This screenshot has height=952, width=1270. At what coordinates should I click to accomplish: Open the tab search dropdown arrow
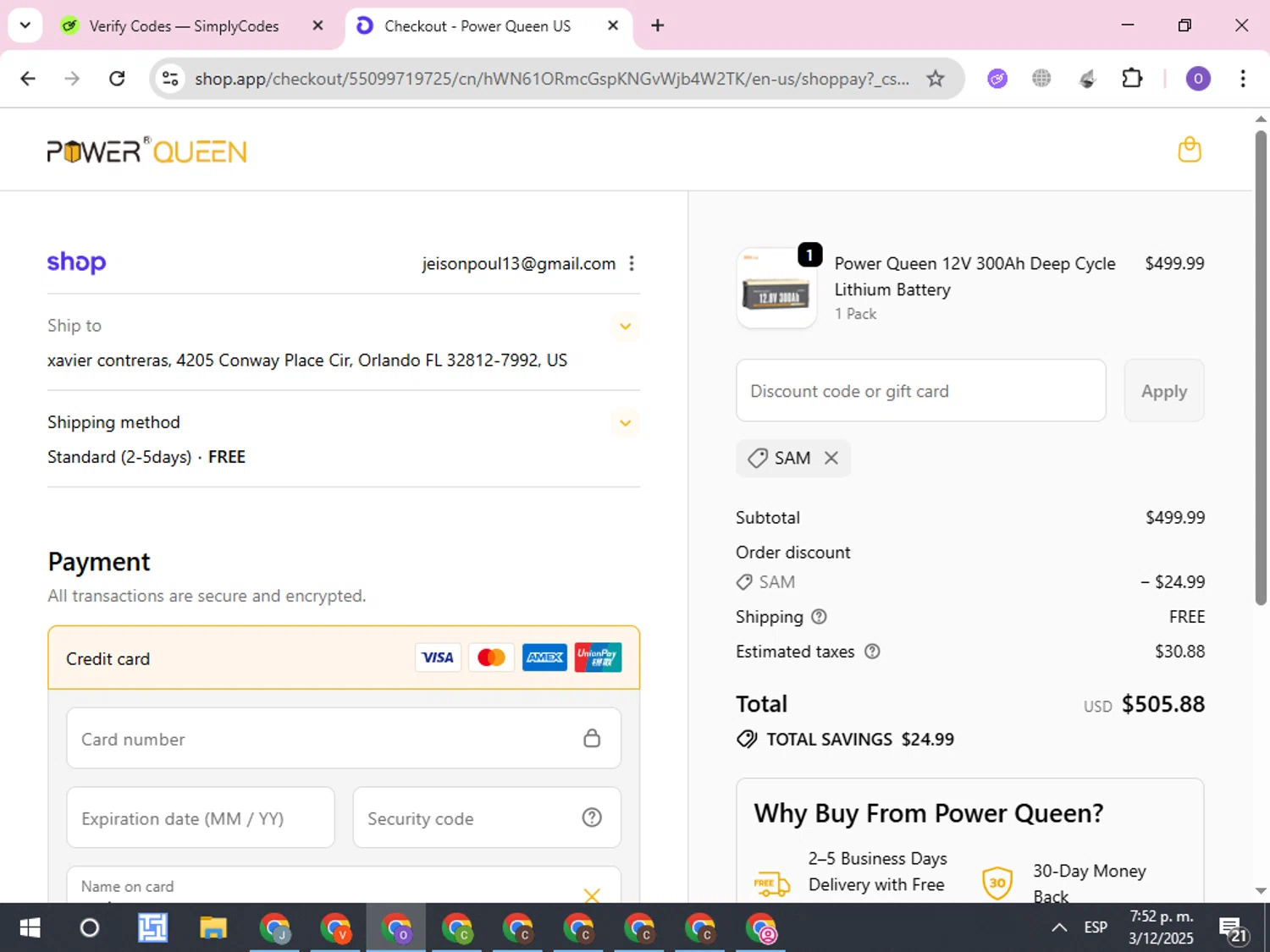tap(25, 25)
